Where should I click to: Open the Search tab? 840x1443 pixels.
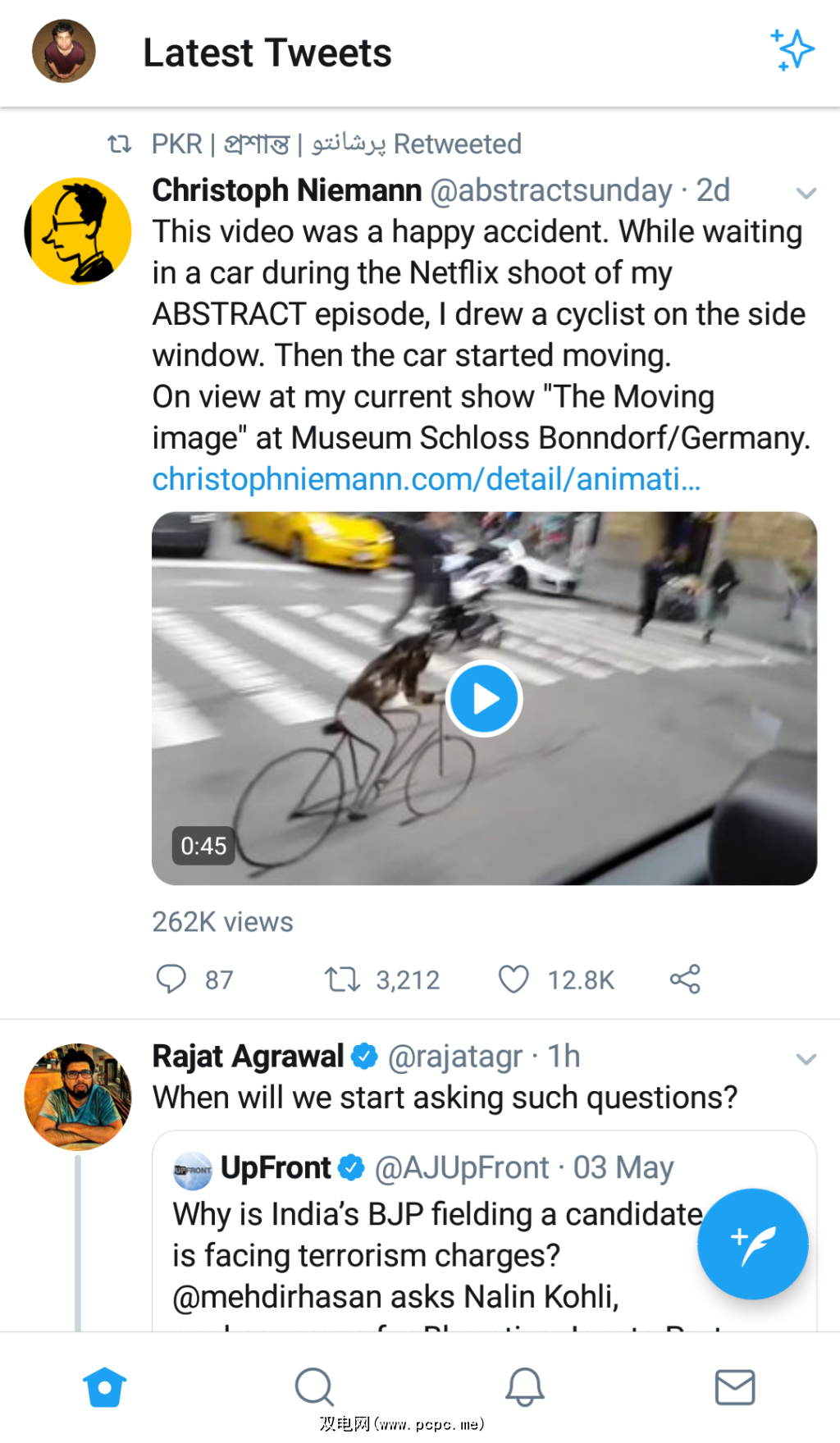click(314, 1387)
